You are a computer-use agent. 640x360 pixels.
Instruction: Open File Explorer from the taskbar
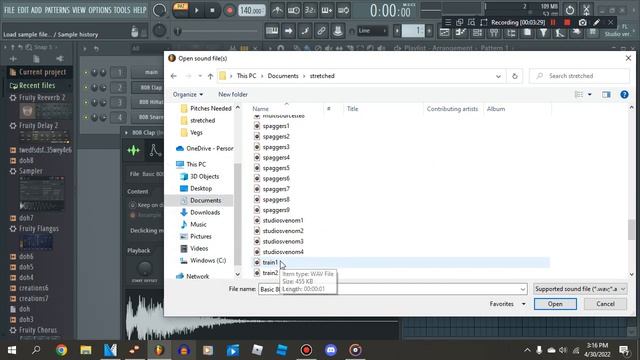pos(86,350)
